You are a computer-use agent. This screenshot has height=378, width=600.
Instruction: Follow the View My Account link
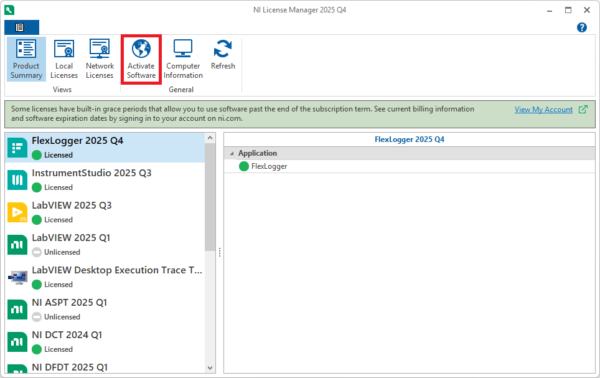click(x=543, y=110)
